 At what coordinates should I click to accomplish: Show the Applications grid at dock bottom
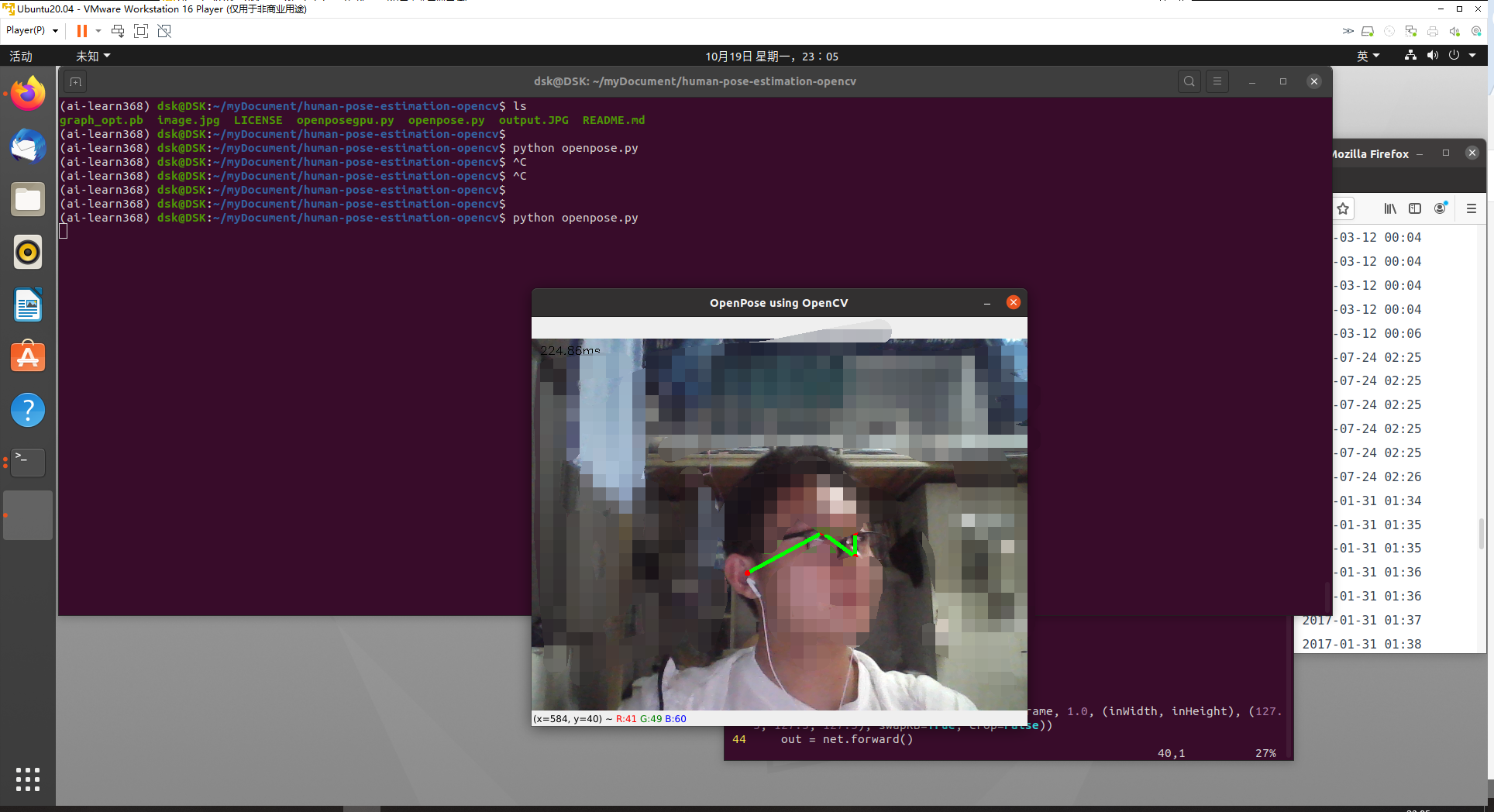point(27,779)
